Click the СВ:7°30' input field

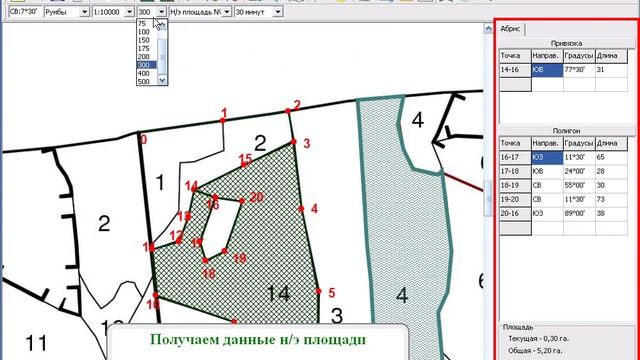[x=25, y=12]
